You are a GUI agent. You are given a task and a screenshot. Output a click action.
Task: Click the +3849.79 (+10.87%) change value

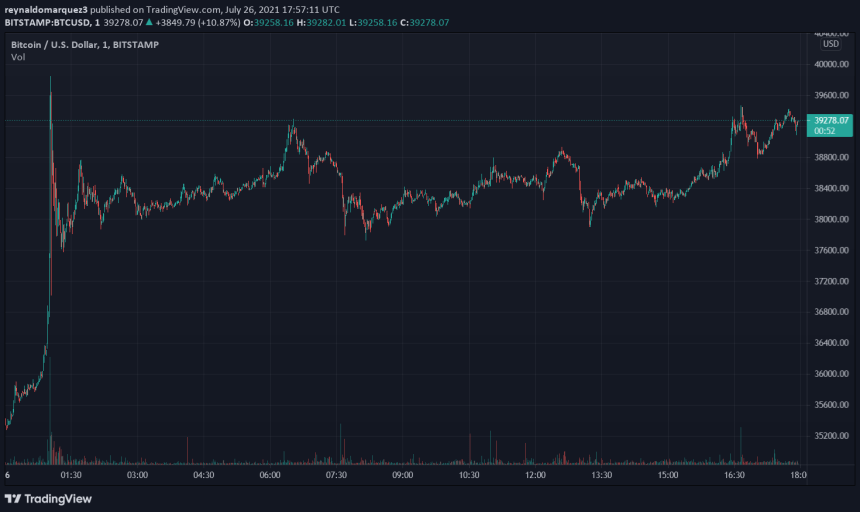coord(198,22)
